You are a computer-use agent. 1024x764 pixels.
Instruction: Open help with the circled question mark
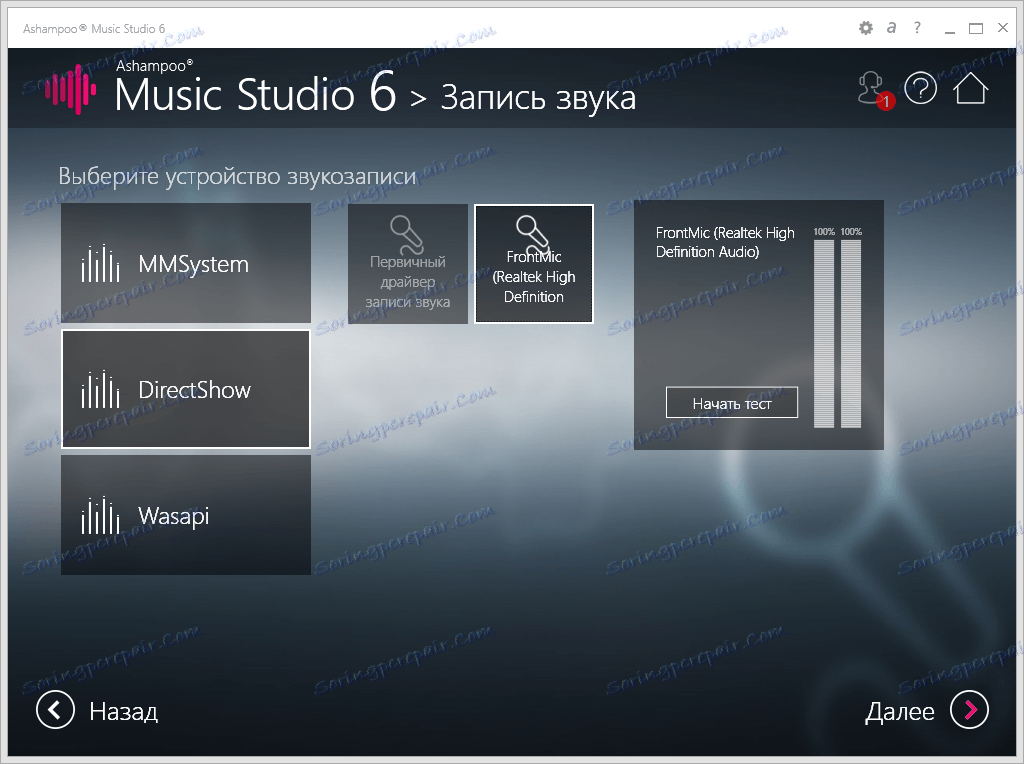tap(921, 88)
